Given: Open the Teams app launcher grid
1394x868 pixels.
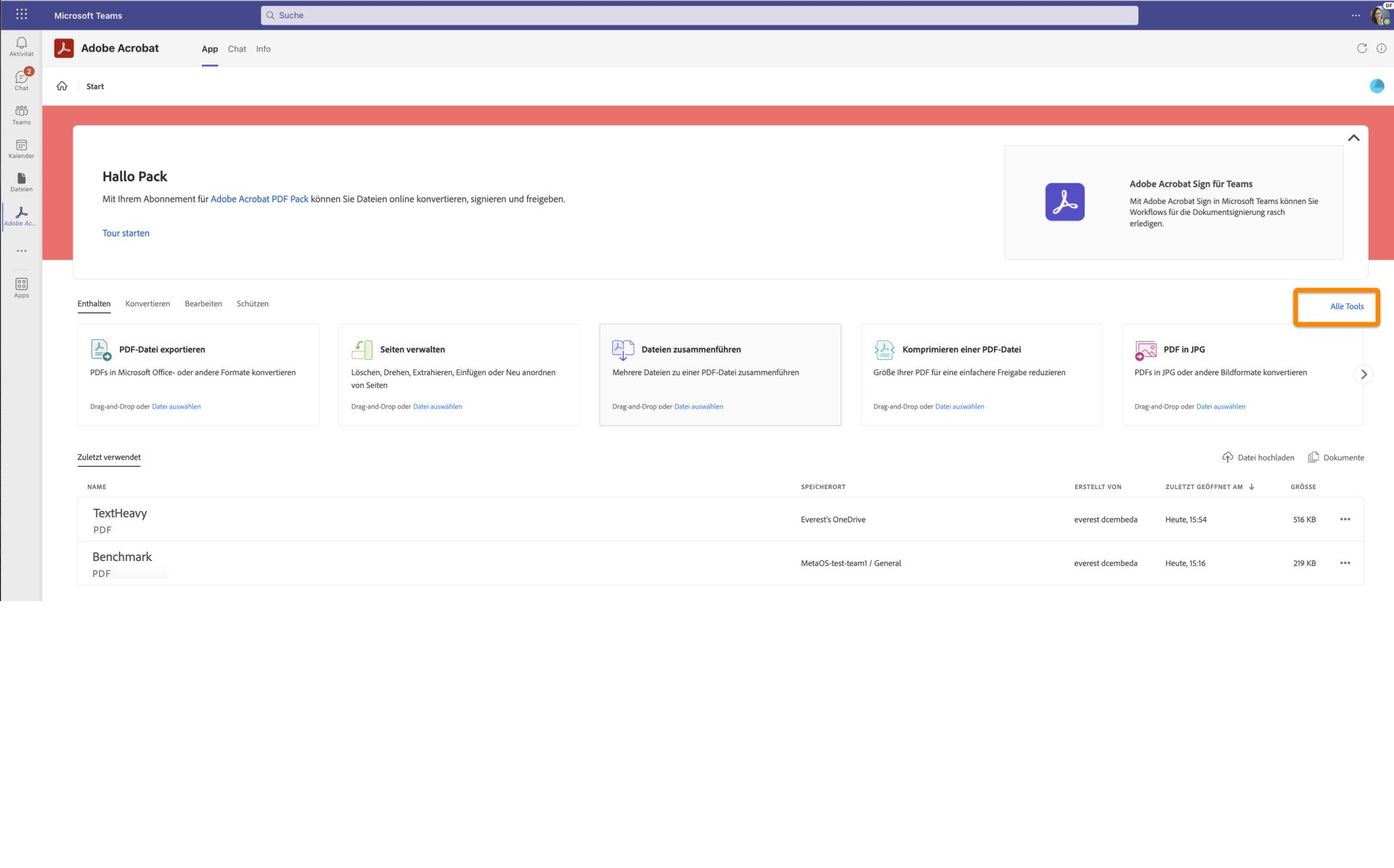Looking at the screenshot, I should pyautogui.click(x=22, y=15).
